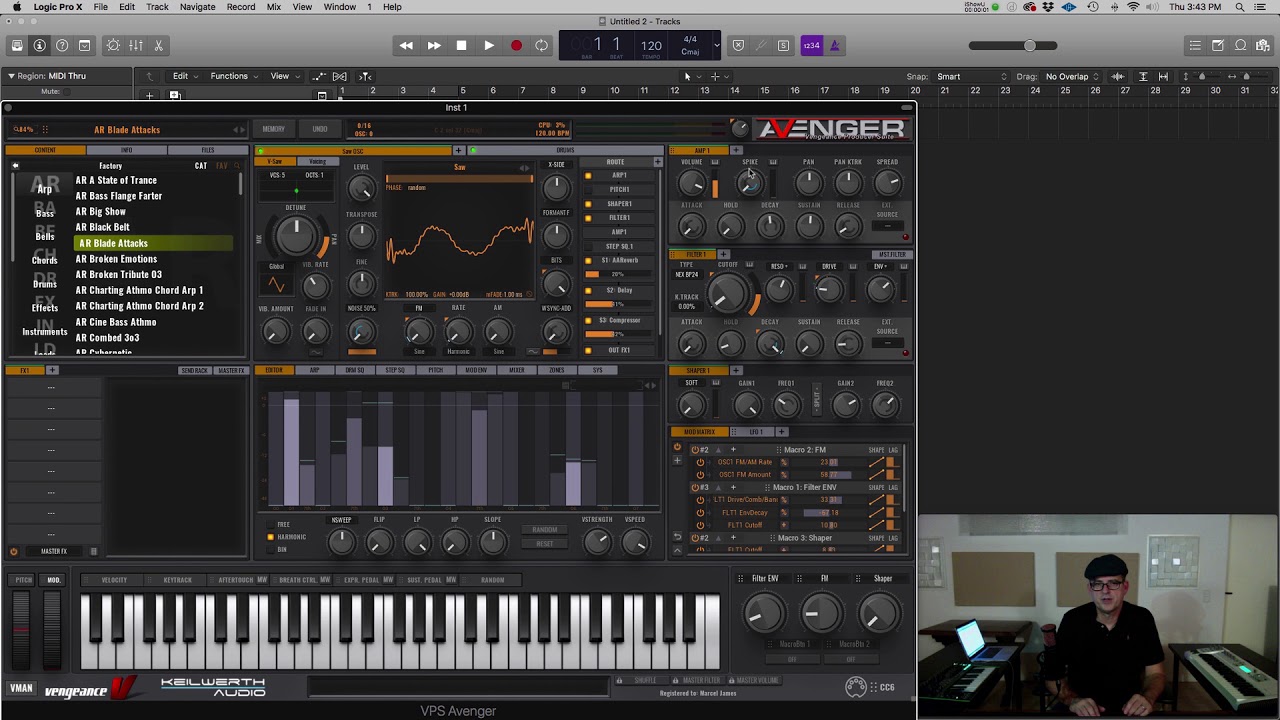The image size is (1280, 720).
Task: Open the Snap Smart dropdown
Action: [971, 77]
